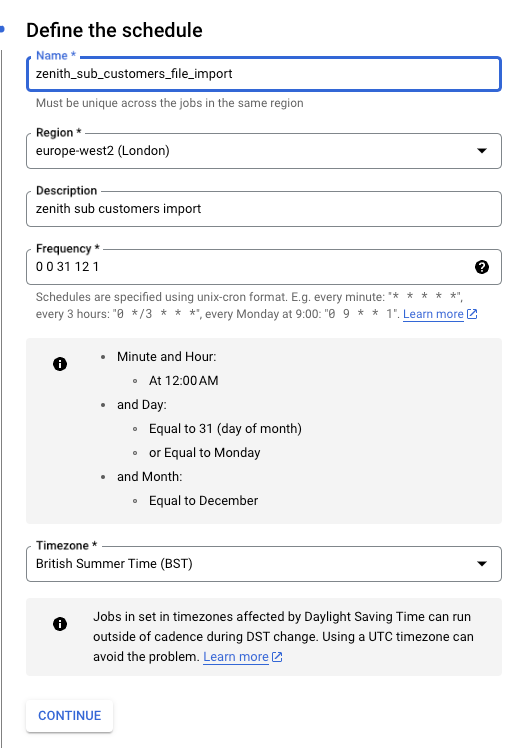This screenshot has height=748, width=524.
Task: Click the Frequency help question mark icon
Action: click(482, 267)
